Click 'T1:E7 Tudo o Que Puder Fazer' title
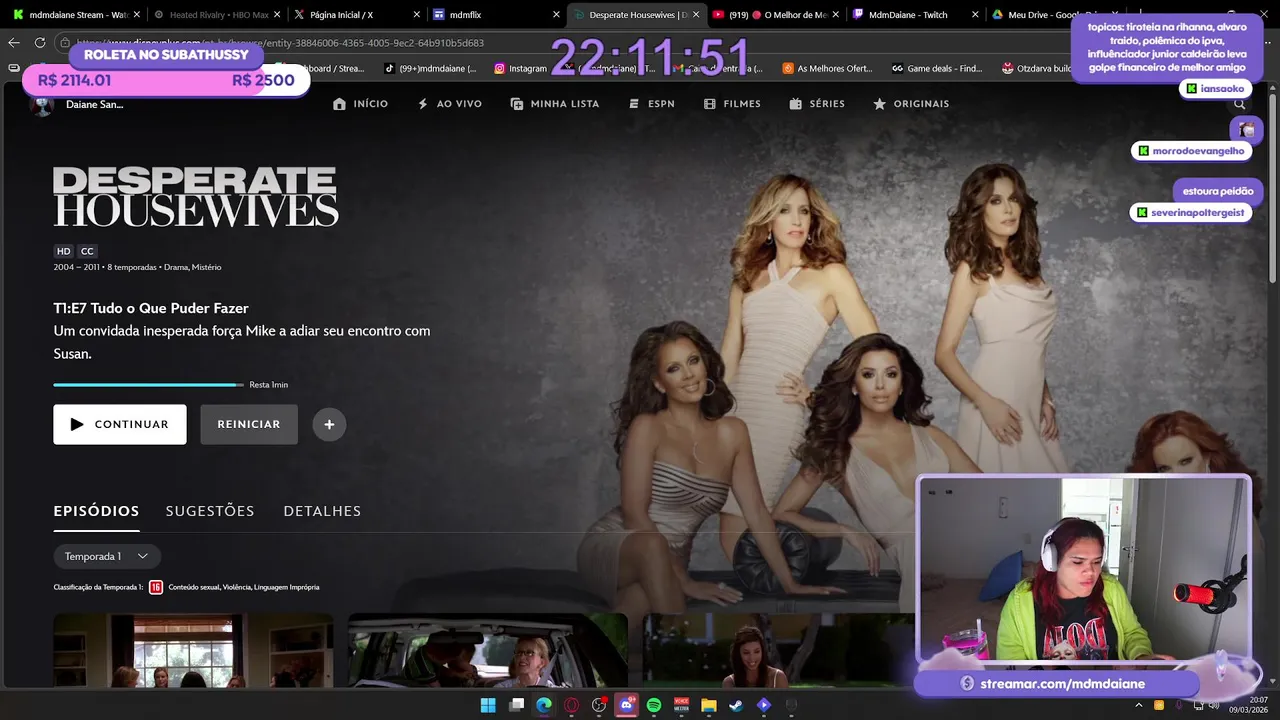 (x=151, y=308)
